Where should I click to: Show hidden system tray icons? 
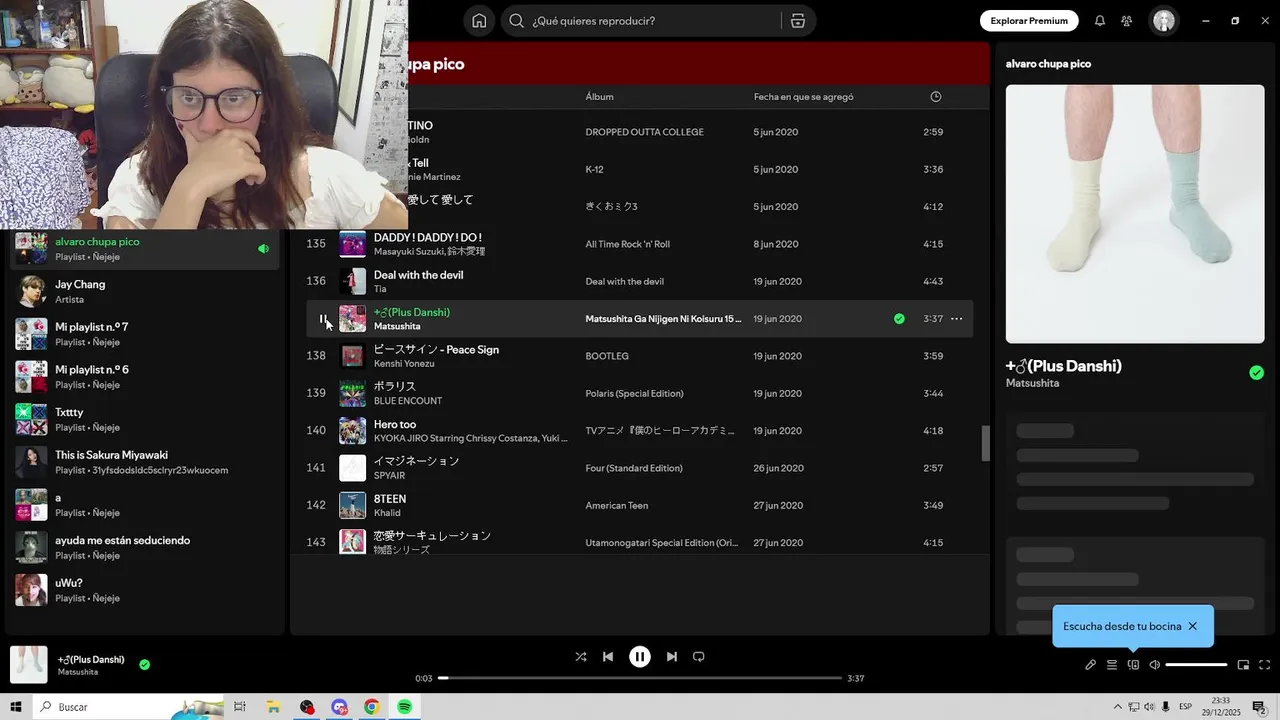pyautogui.click(x=1118, y=707)
